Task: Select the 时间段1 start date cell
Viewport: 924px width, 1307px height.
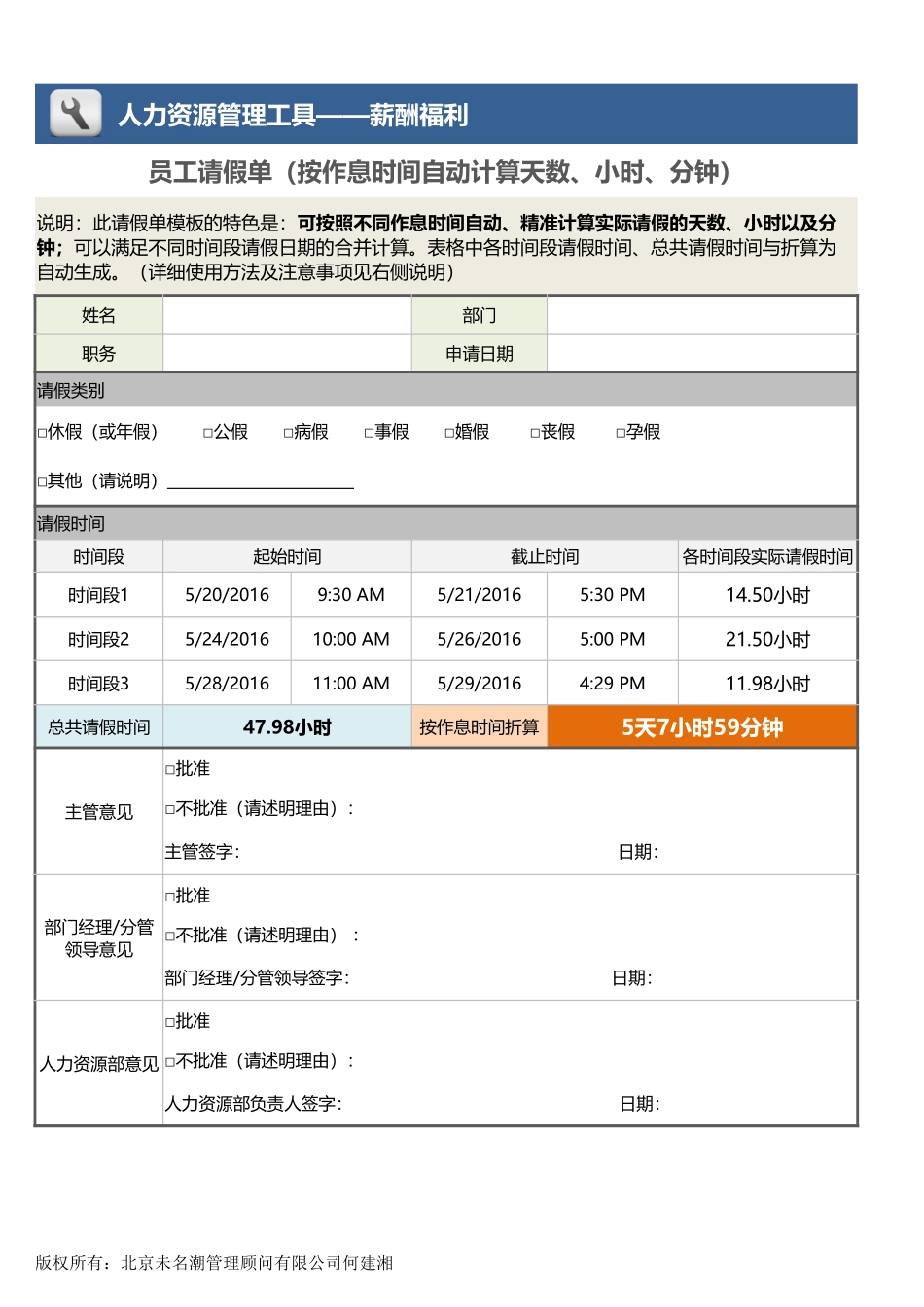Action: 226,594
